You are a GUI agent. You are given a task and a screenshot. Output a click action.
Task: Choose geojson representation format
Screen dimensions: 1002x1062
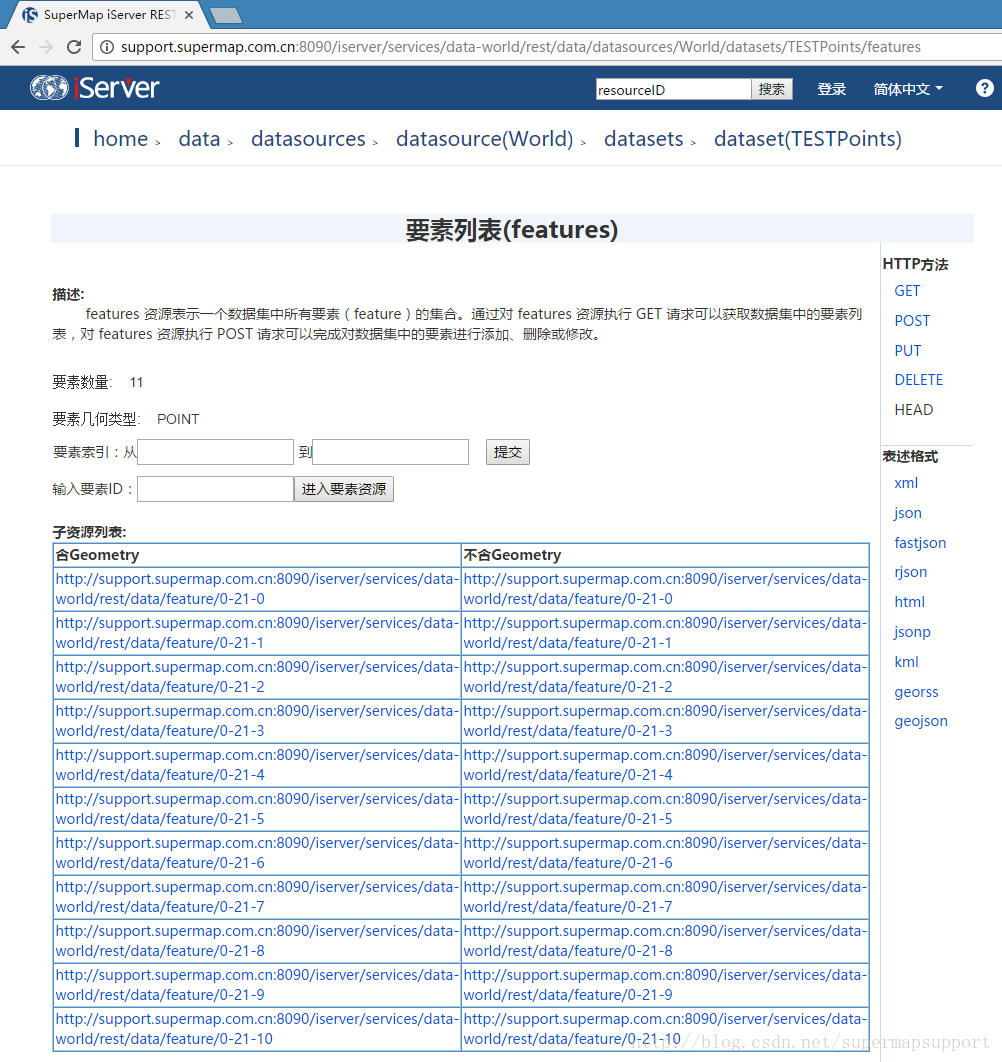point(921,721)
